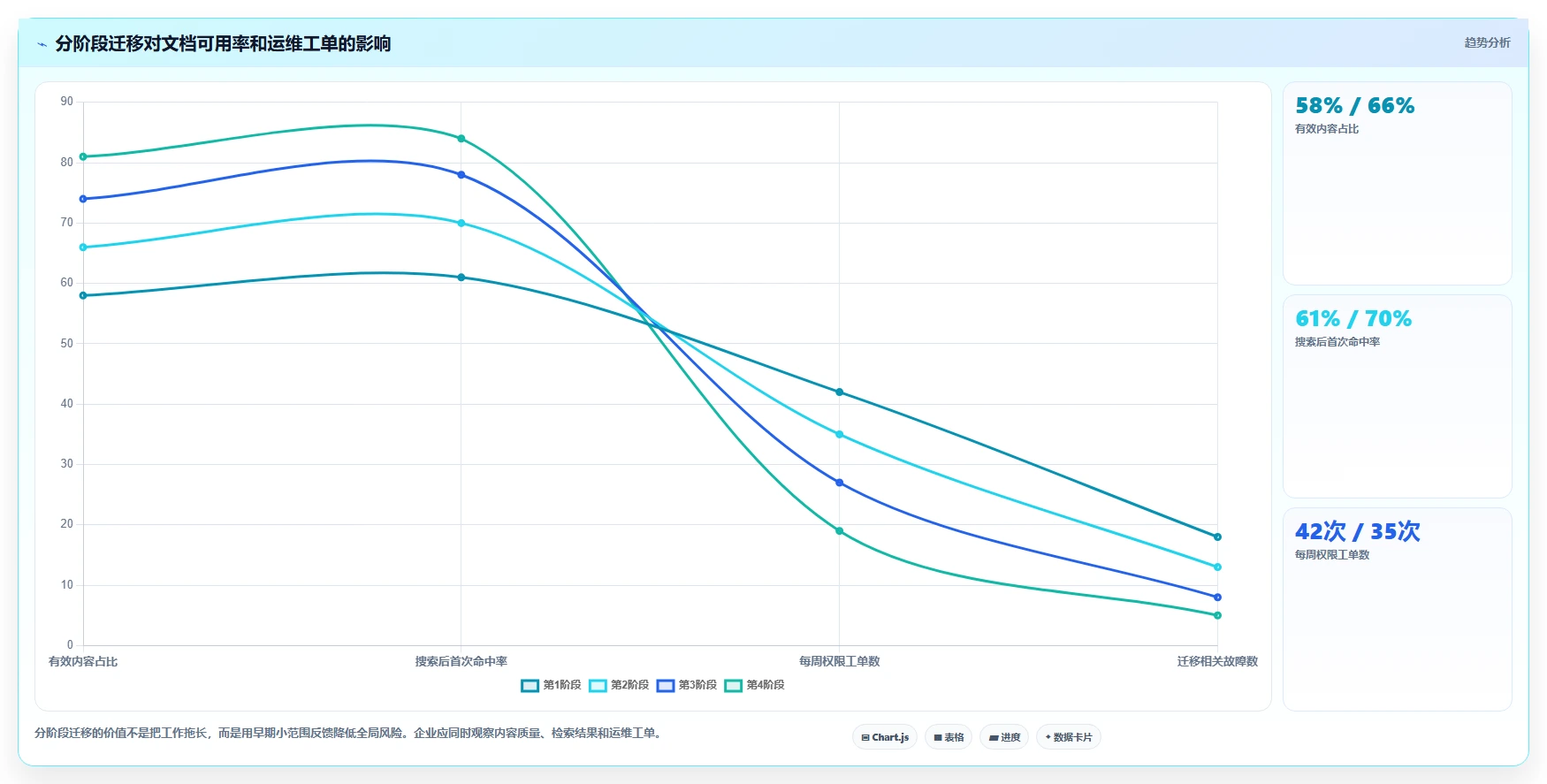The image size is (1547, 784).
Task: Click 第4阶段 data point at 每周权限工单数 (19)
Action: point(840,531)
